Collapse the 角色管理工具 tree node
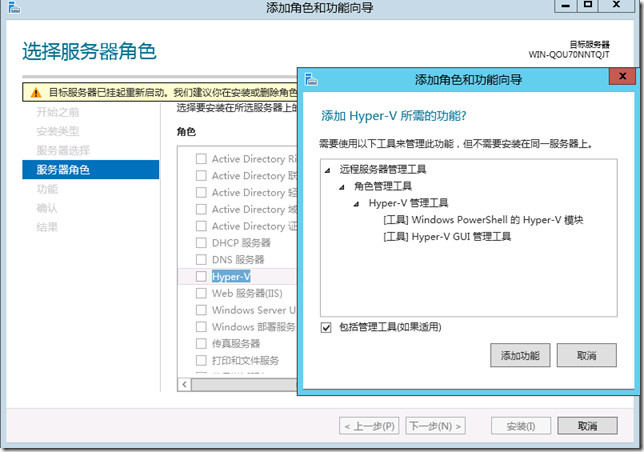The height and width of the screenshot is (452, 644). point(342,187)
